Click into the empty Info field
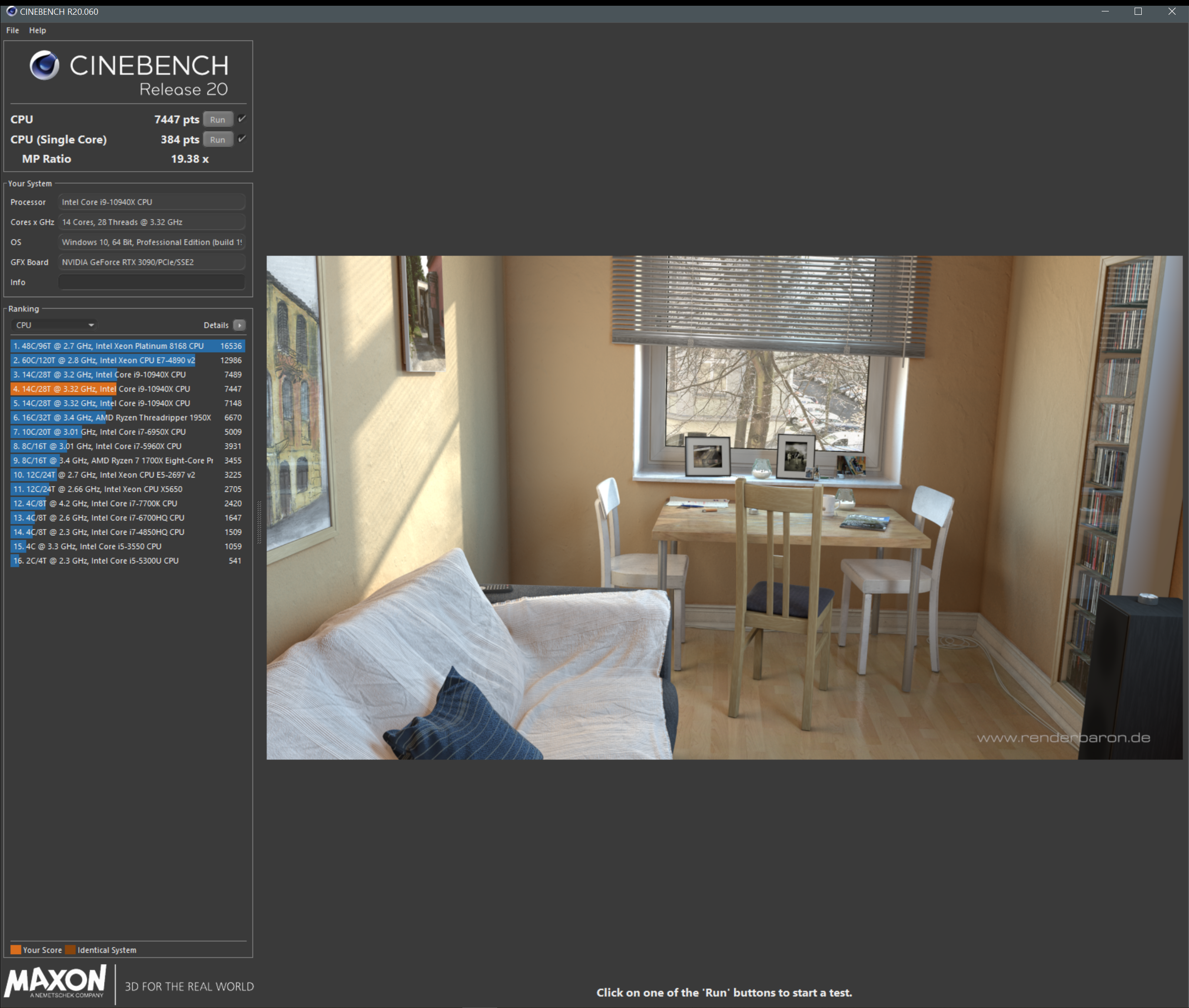The height and width of the screenshot is (1008, 1189). coord(151,282)
